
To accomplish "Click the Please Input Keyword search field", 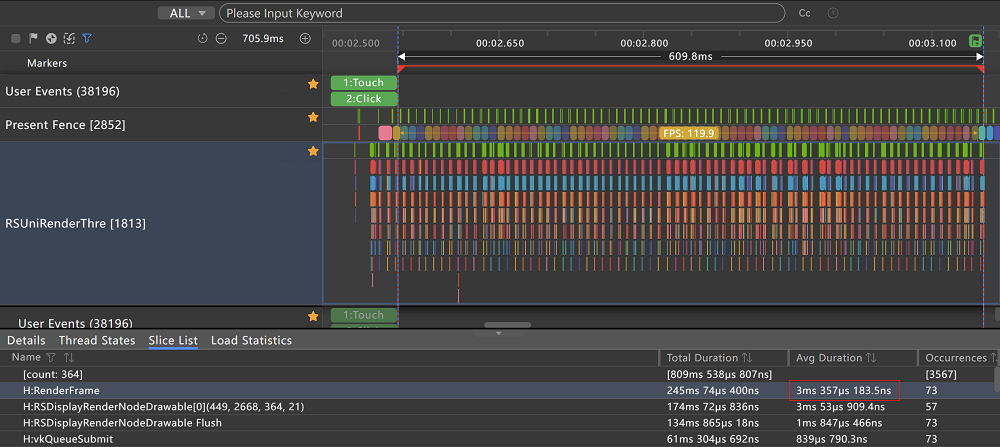I will [x=501, y=13].
